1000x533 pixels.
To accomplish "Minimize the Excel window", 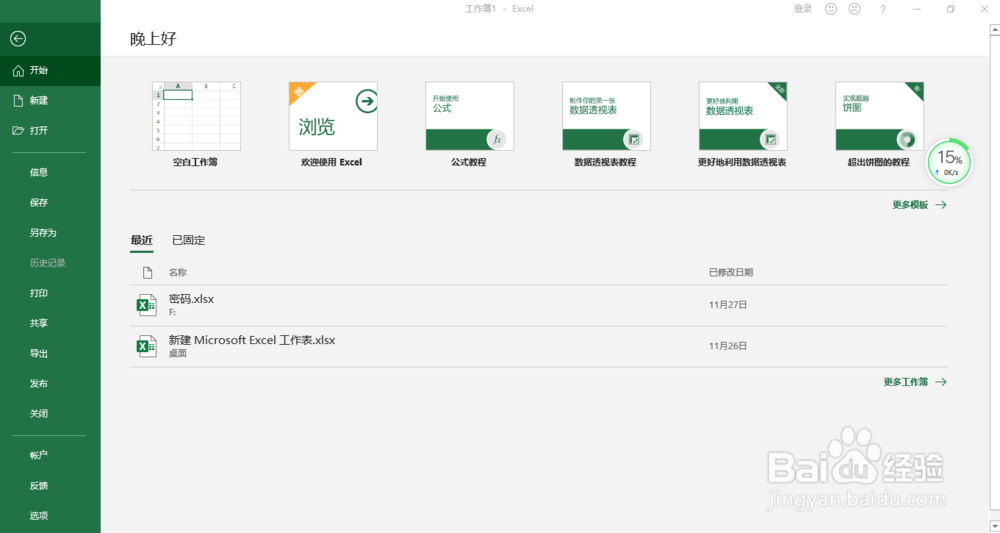I will point(917,9).
